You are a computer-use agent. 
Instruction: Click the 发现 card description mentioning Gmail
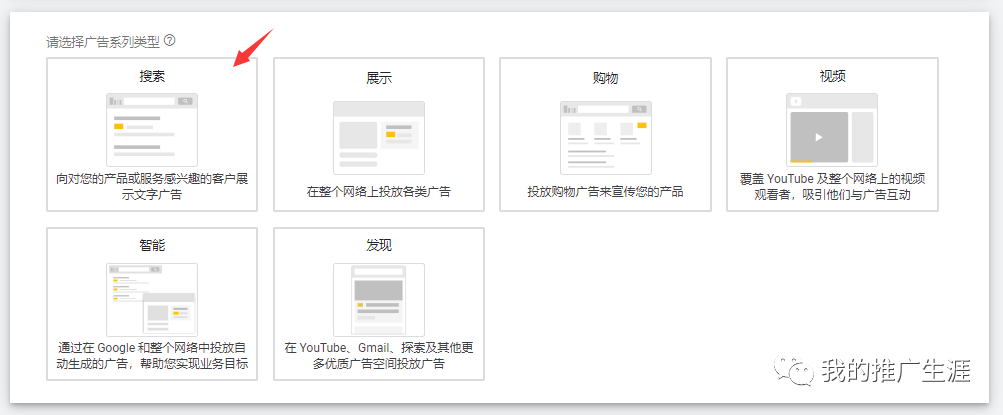coord(379,357)
